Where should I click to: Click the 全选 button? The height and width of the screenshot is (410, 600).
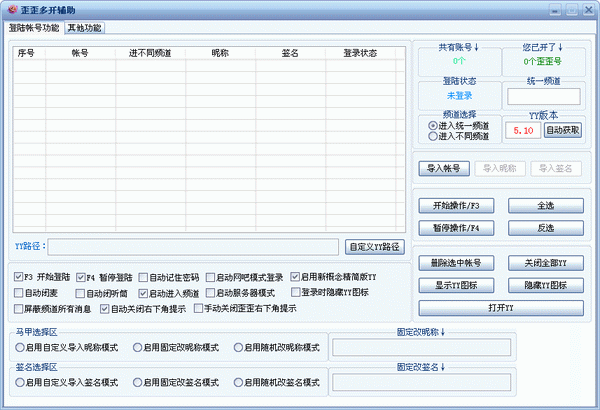(x=546, y=206)
